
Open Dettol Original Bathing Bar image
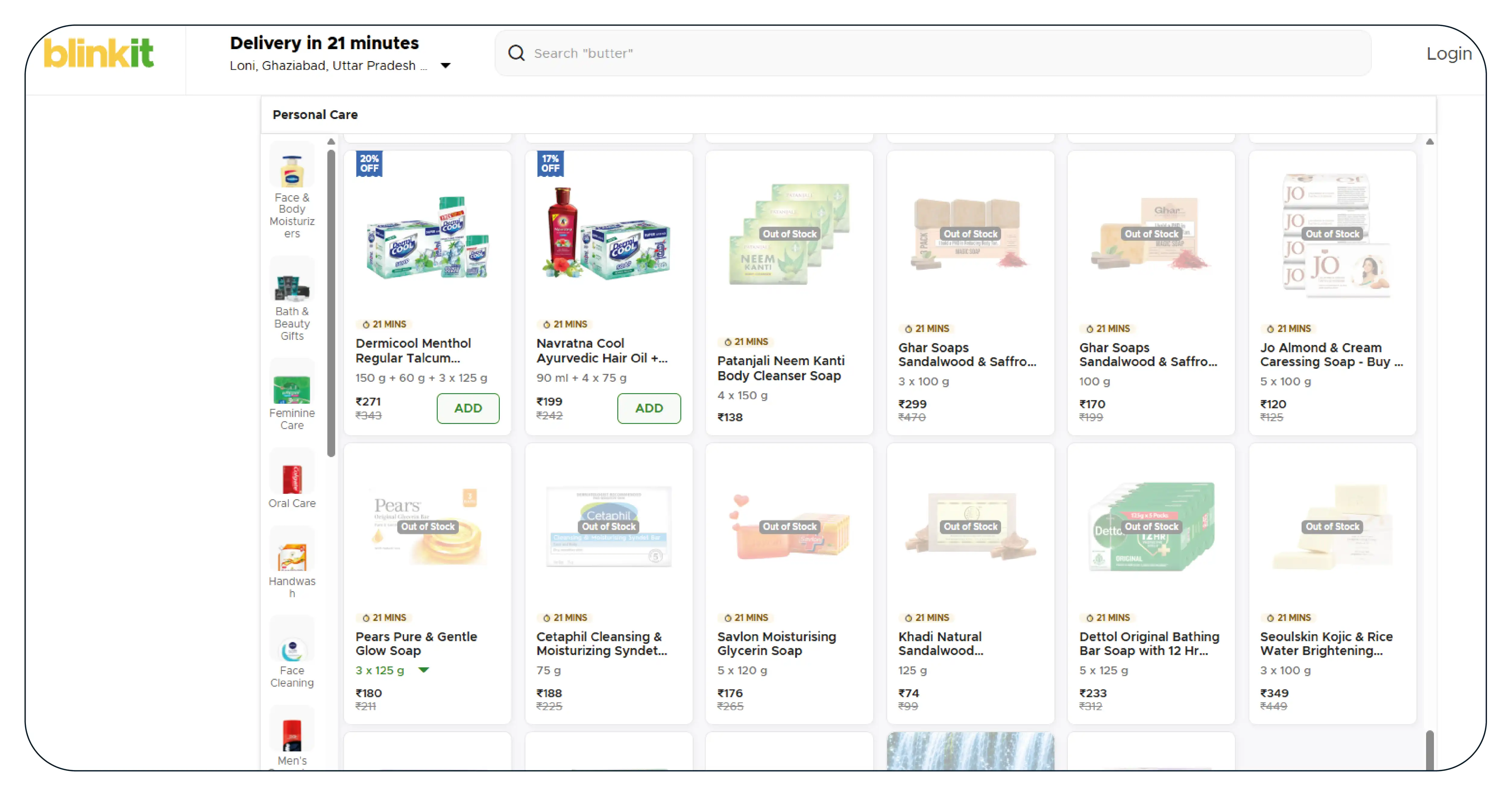pos(1151,526)
